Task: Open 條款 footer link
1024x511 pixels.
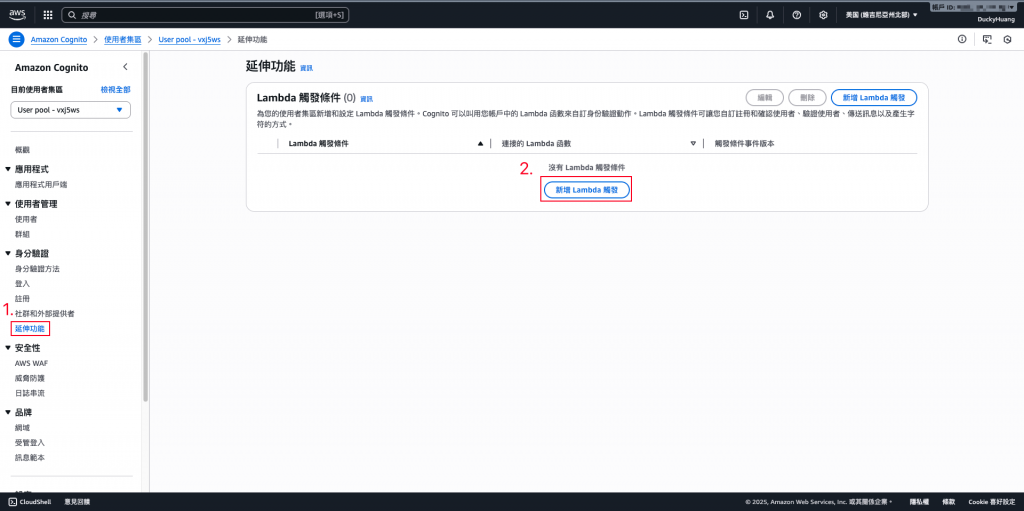Action: [949, 502]
